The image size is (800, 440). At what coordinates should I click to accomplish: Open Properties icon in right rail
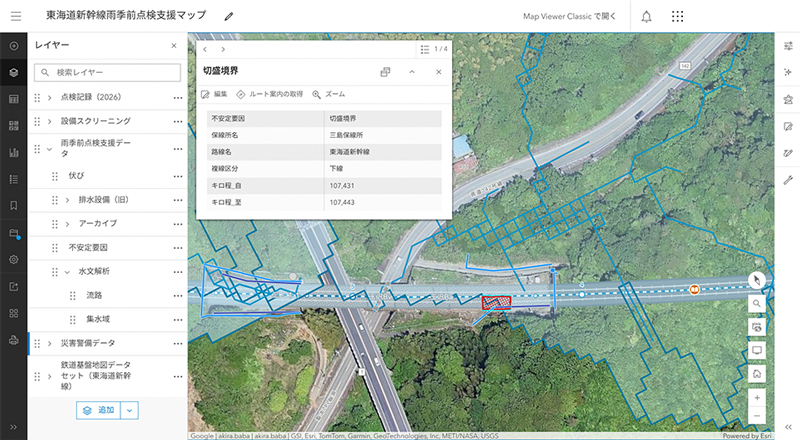pyautogui.click(x=788, y=46)
